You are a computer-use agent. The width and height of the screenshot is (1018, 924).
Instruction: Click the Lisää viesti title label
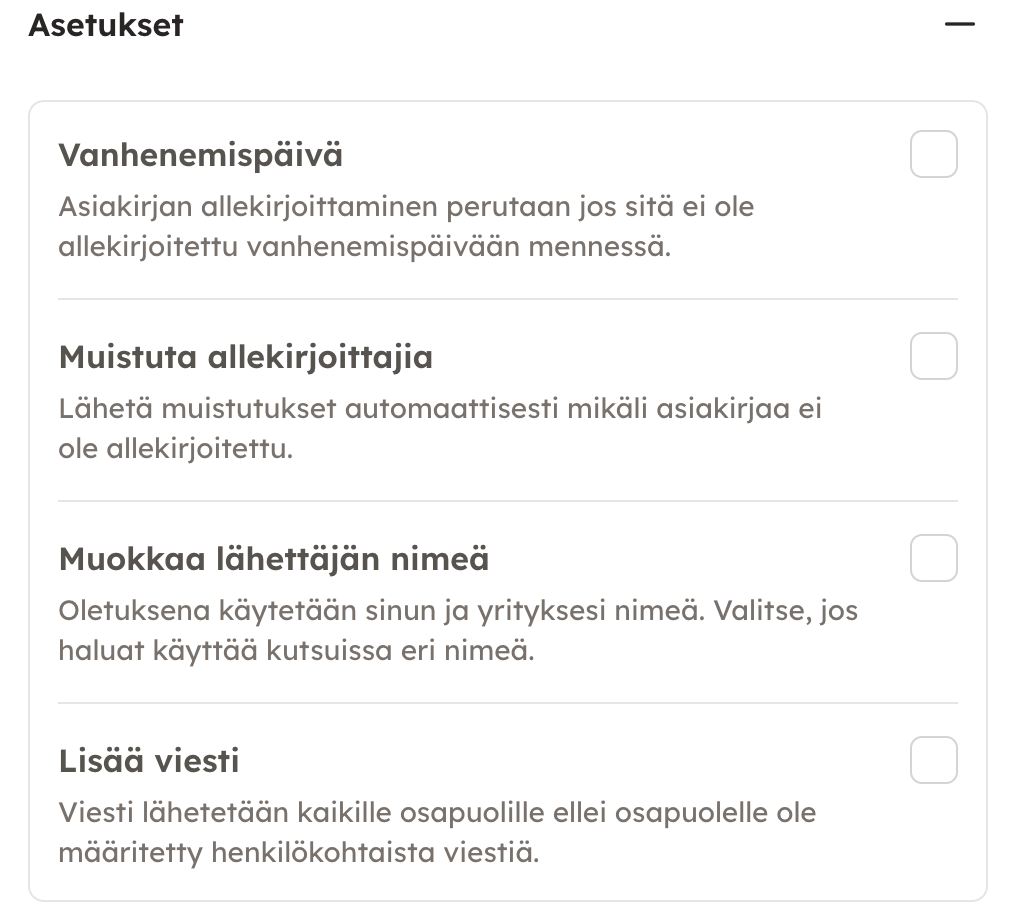149,761
